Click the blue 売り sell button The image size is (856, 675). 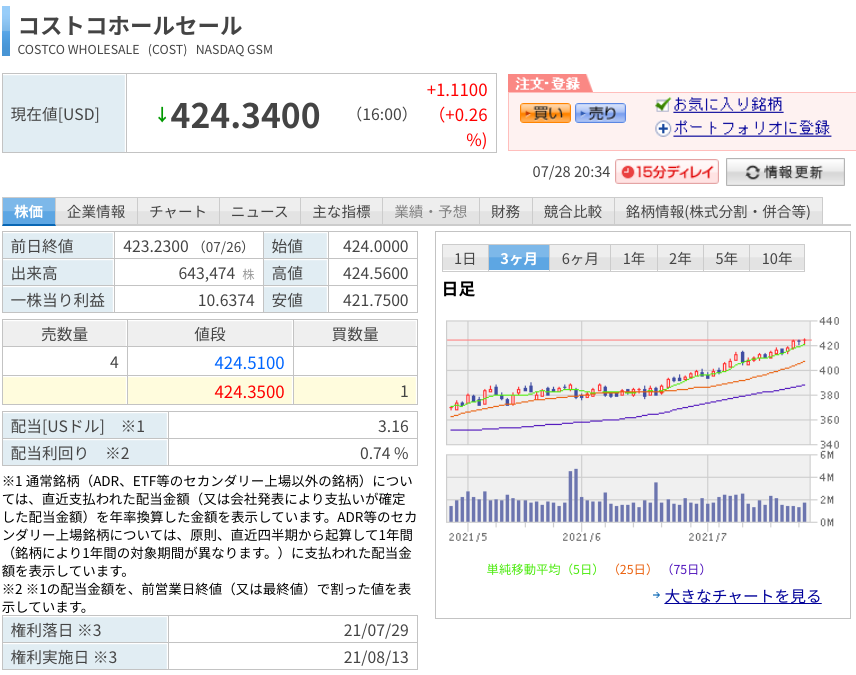600,113
